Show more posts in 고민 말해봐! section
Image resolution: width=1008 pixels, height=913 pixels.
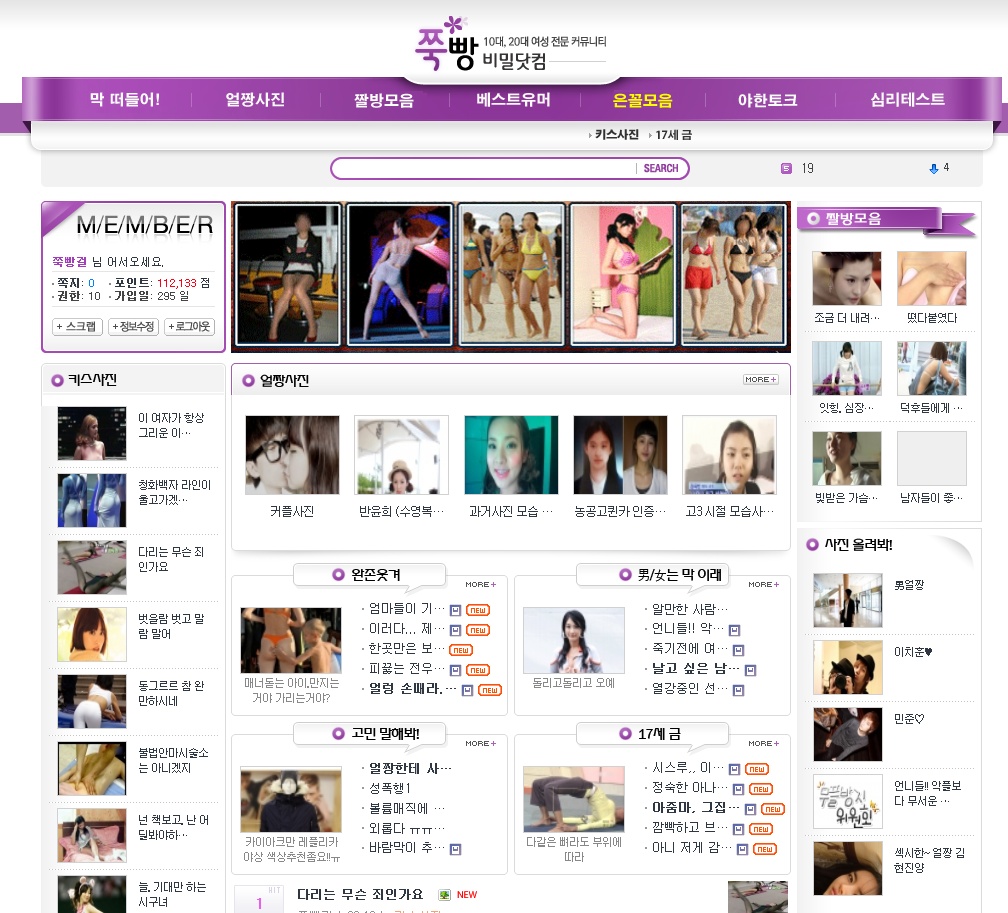click(480, 743)
